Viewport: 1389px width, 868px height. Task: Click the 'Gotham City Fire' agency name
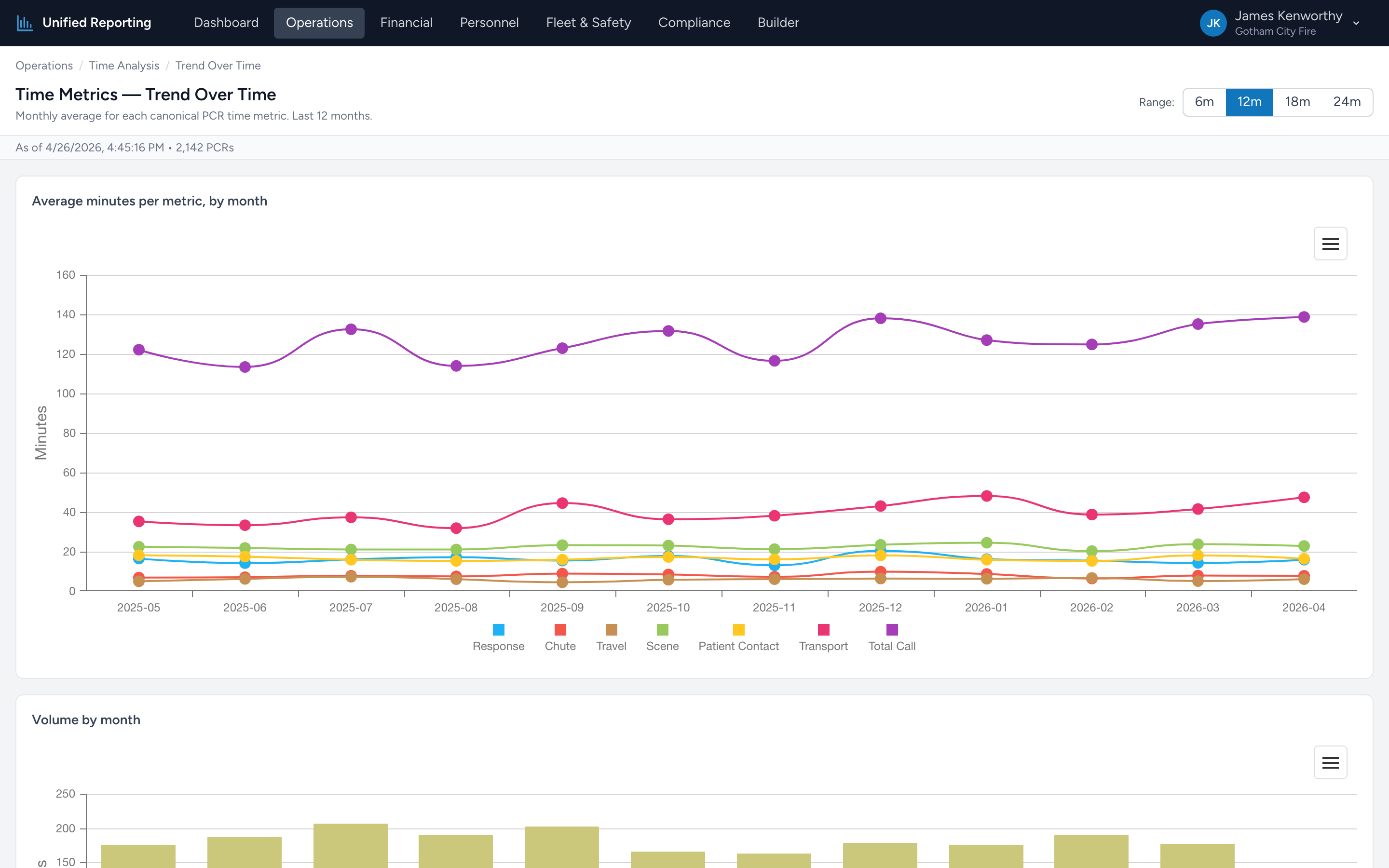coord(1275,31)
